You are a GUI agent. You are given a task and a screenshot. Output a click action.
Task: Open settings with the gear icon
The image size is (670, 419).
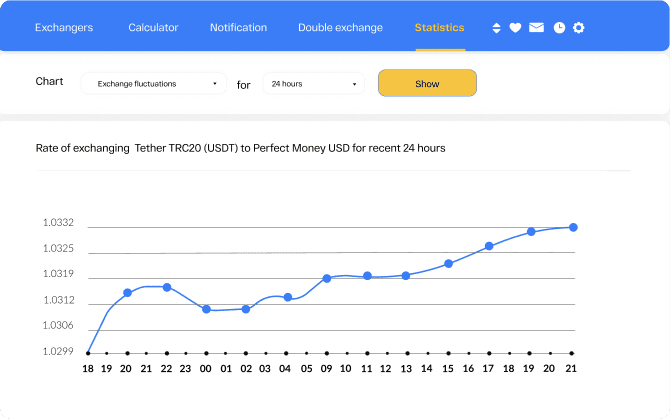[x=578, y=28]
